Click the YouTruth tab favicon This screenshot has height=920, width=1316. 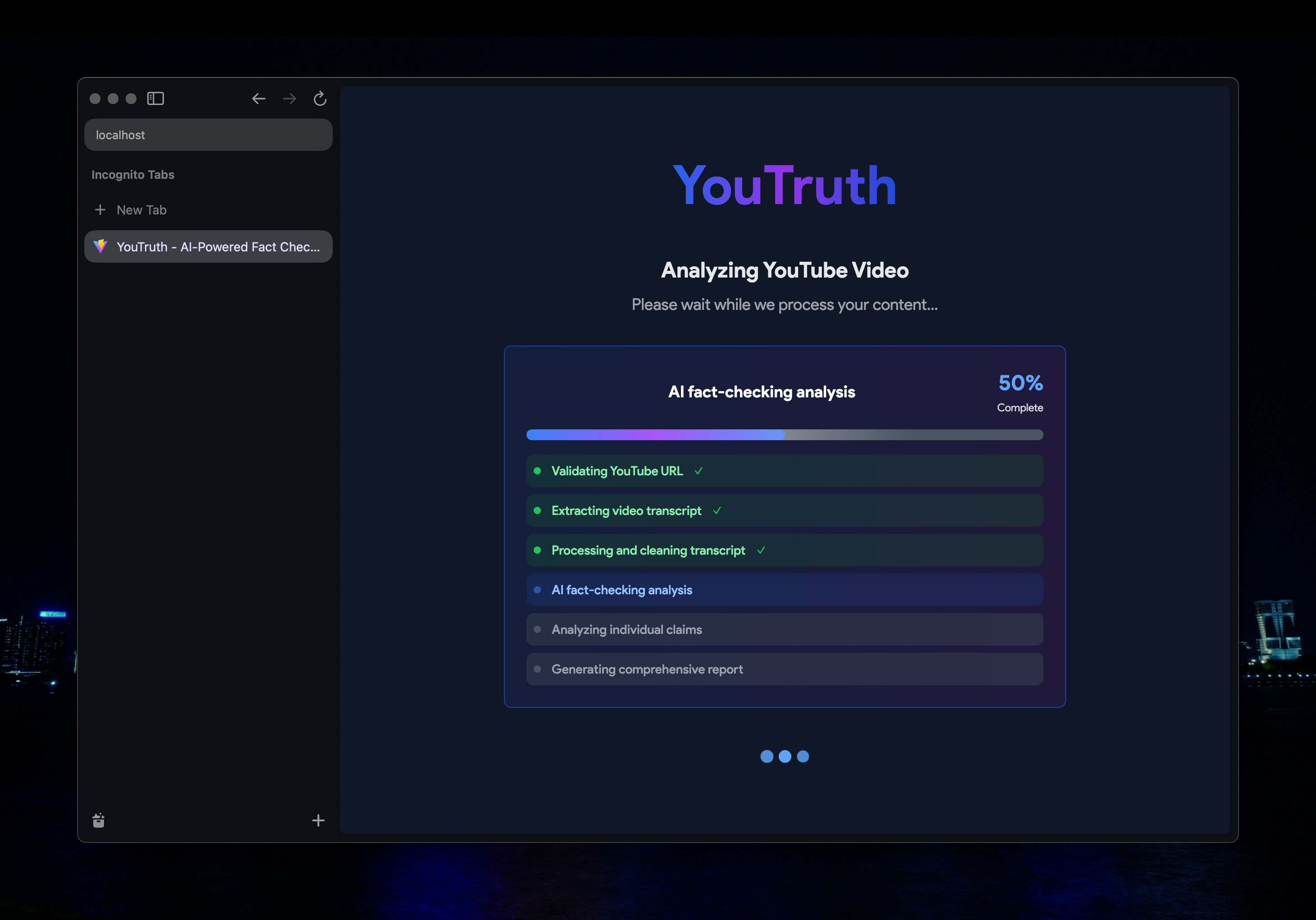100,246
